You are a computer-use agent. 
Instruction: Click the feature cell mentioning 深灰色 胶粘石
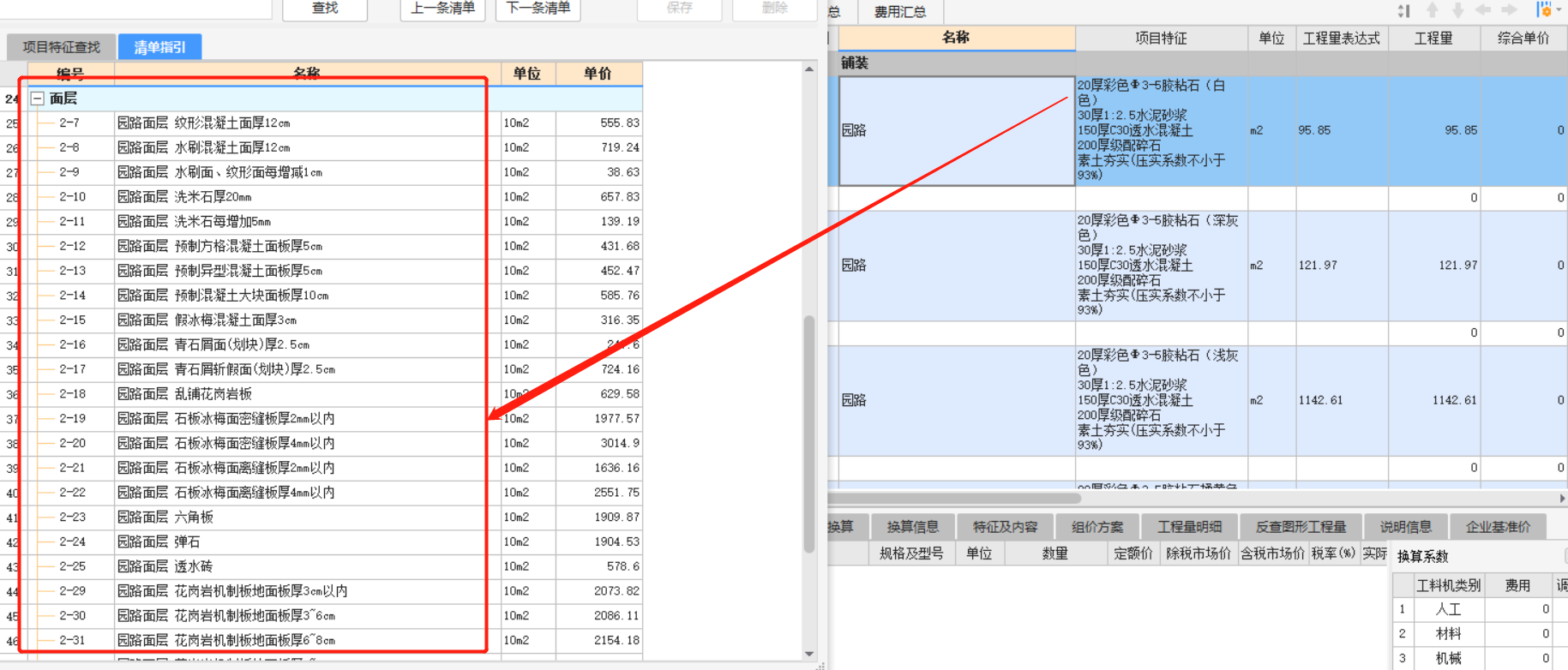1161,266
